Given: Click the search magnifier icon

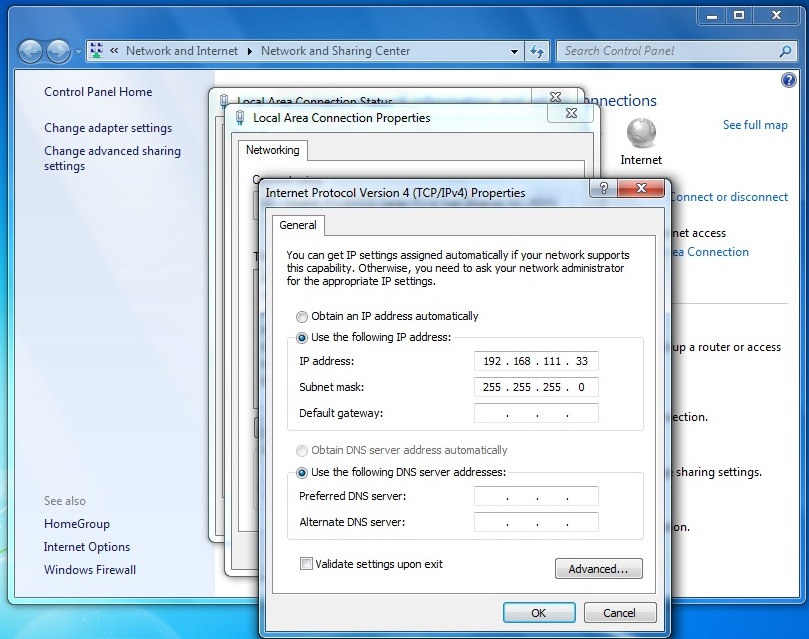Looking at the screenshot, I should pos(785,51).
